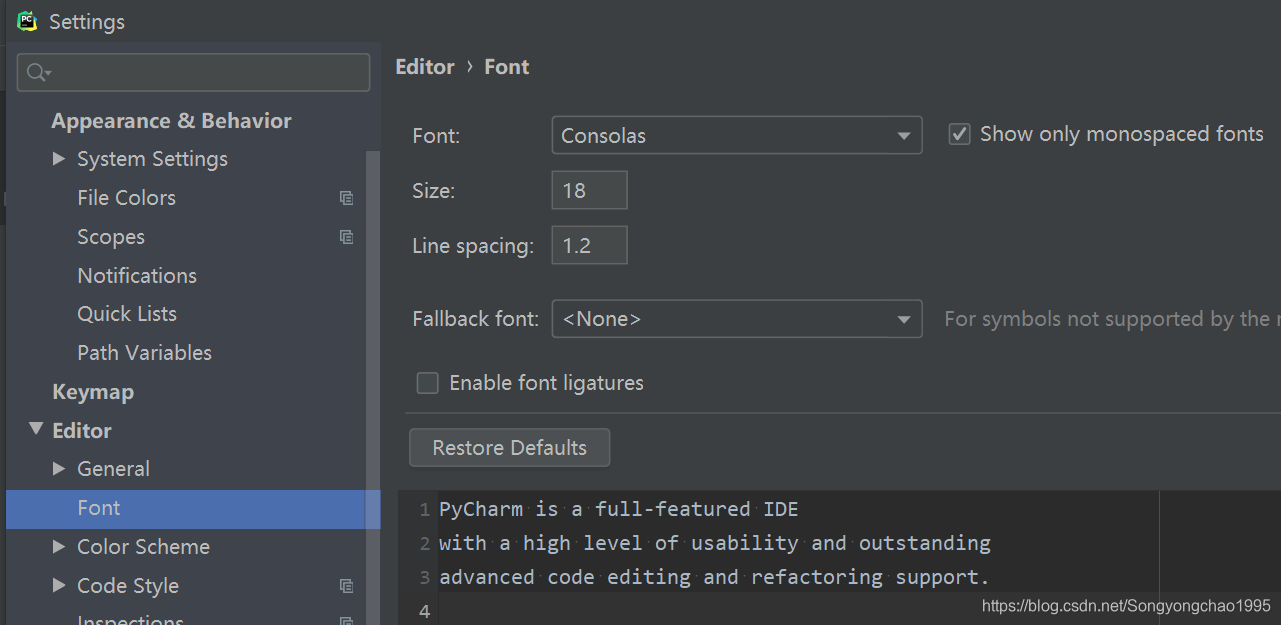This screenshot has width=1281, height=625.
Task: Click the project-level icon beside Inspections
Action: pos(346,621)
